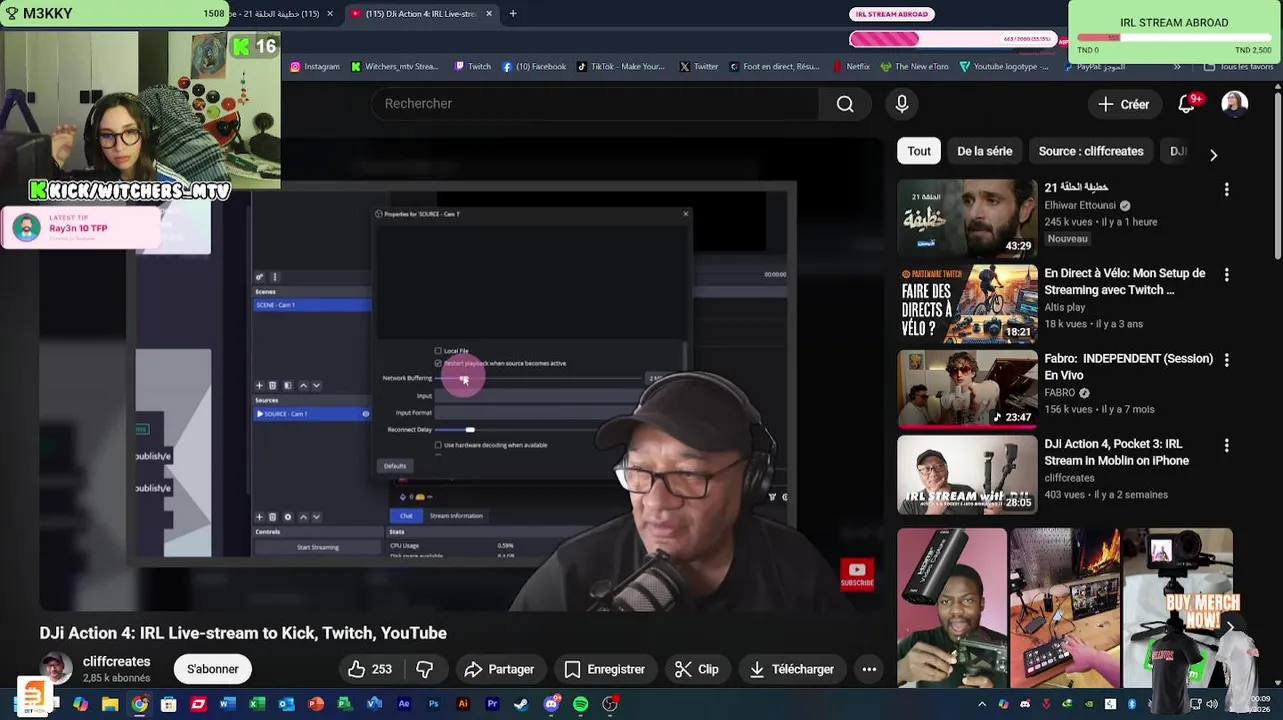Open the Faire des directs à vélo thumbnail
The width and height of the screenshot is (1283, 720).
pos(967,303)
